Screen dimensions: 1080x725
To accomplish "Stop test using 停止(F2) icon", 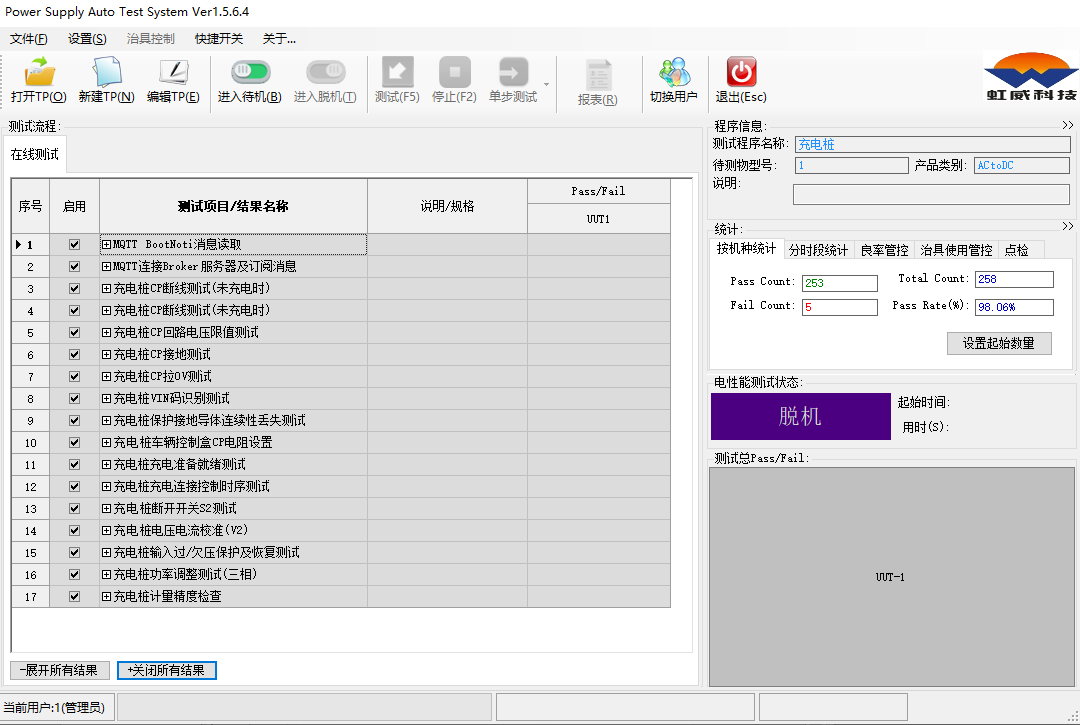I will [454, 80].
